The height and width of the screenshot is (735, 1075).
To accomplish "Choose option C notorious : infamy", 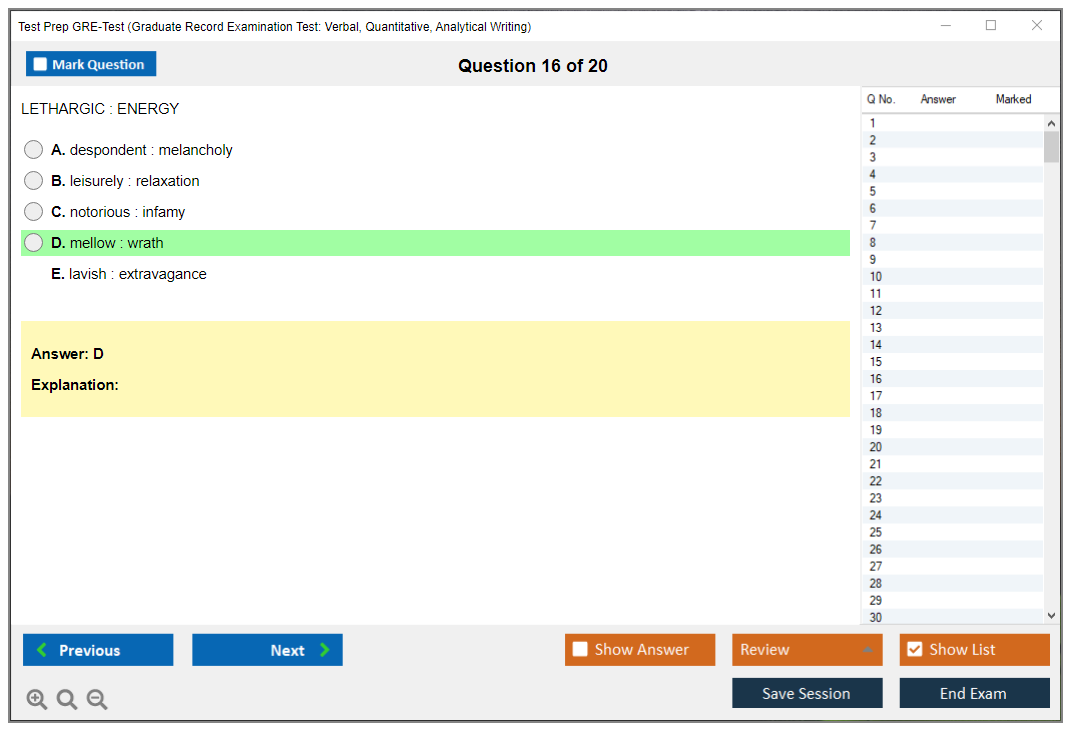I will (34, 212).
